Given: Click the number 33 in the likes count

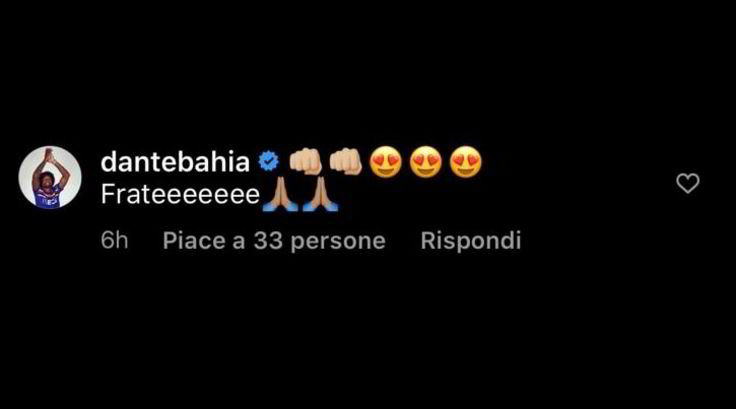Looking at the screenshot, I should pos(268,241).
